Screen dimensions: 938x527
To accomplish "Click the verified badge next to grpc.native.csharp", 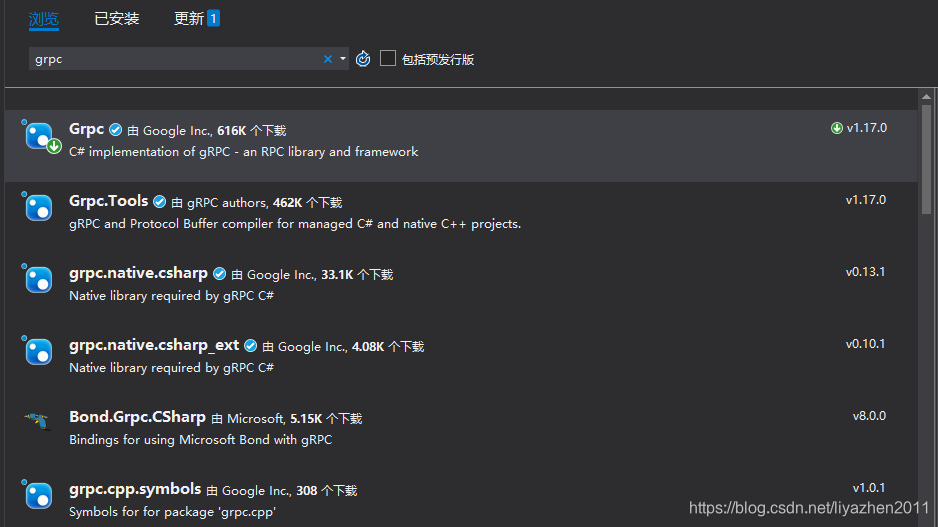I will [220, 273].
